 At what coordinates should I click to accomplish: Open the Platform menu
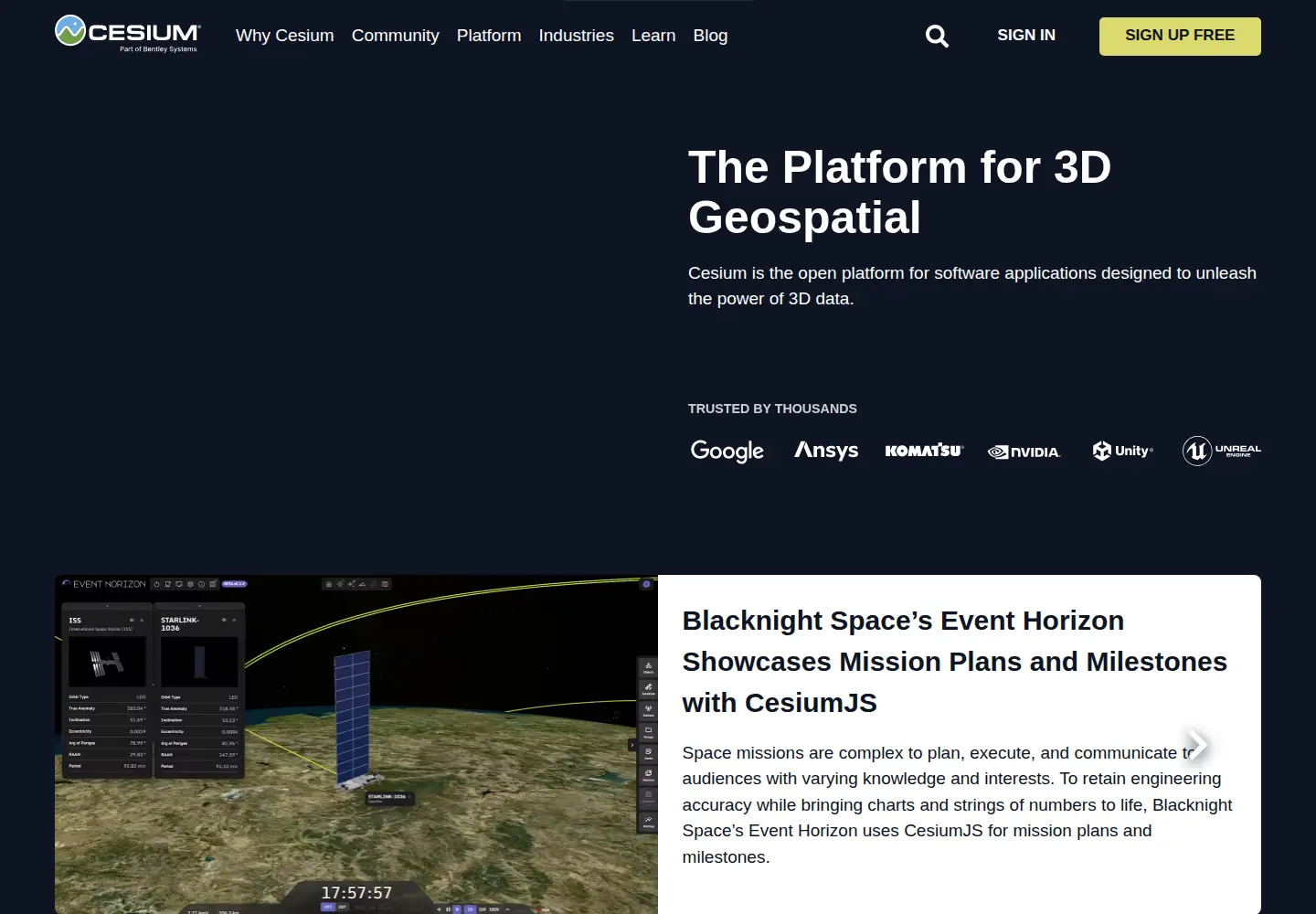point(489,36)
